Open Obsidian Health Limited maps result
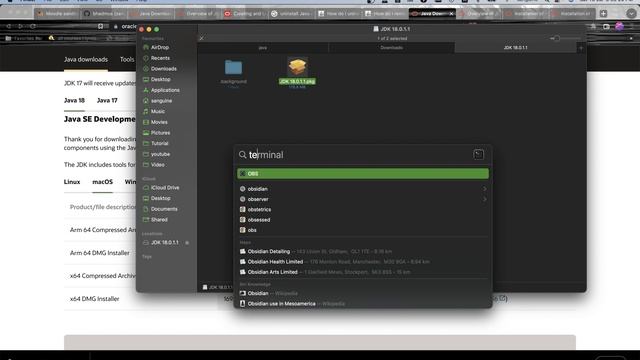 363,262
